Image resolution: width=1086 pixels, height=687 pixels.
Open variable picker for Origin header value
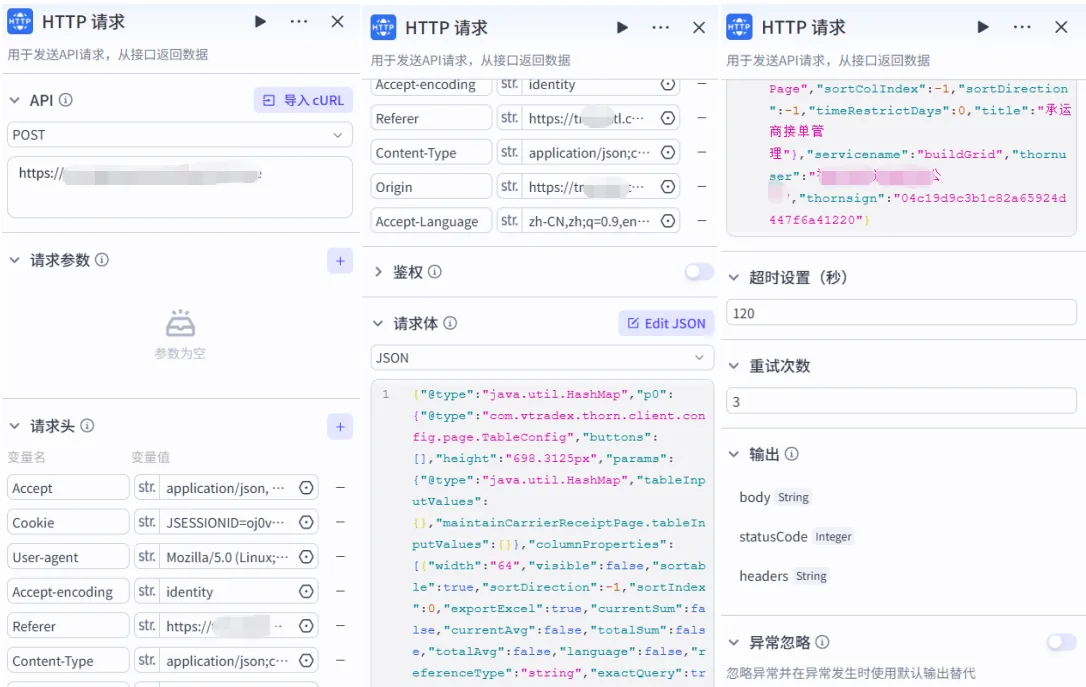click(x=668, y=186)
